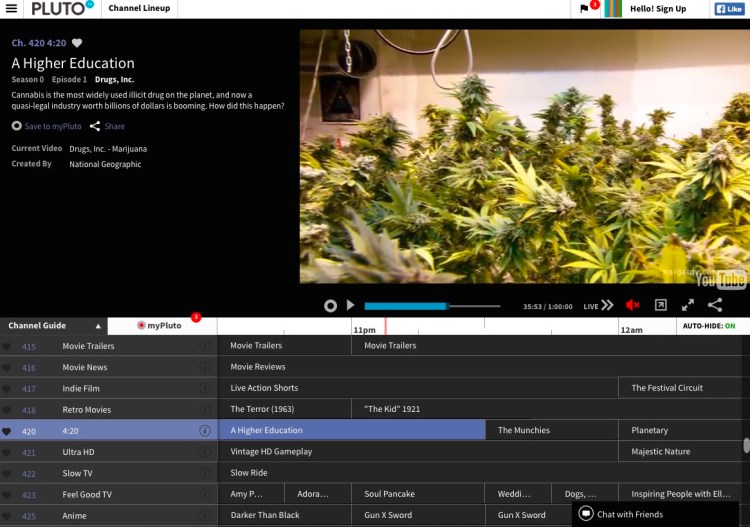Screen dimensions: 750x527
Task: Open Chat with Friends
Action: pos(655,515)
